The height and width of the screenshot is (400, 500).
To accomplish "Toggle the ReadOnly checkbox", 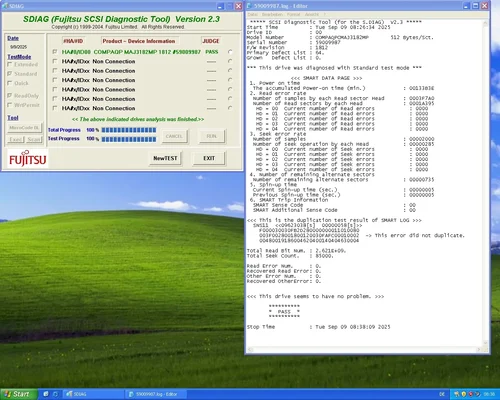I will pos(10,96).
